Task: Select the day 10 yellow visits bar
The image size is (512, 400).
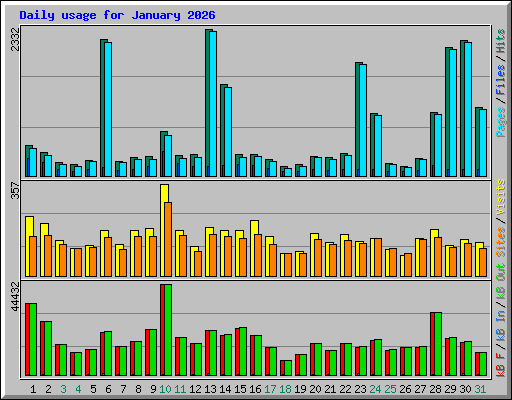Action: coord(163,230)
